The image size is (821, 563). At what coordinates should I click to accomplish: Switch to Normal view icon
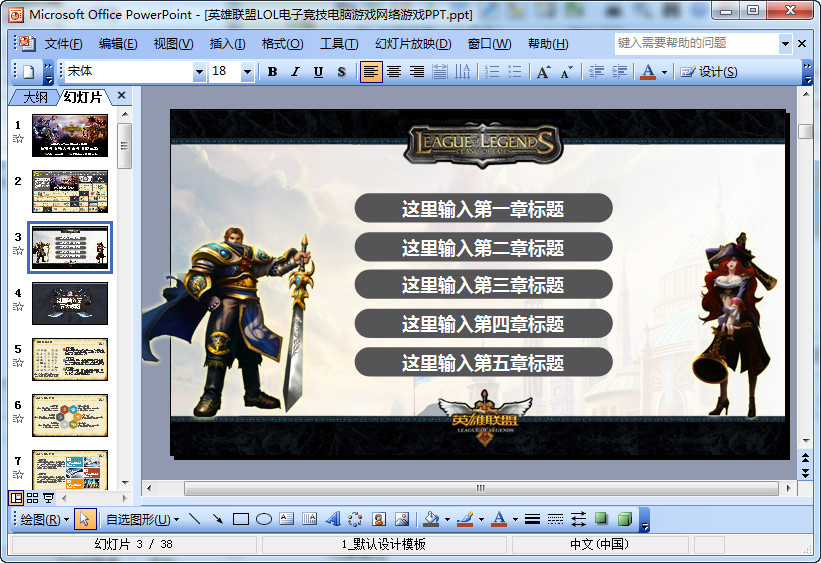pyautogui.click(x=16, y=498)
